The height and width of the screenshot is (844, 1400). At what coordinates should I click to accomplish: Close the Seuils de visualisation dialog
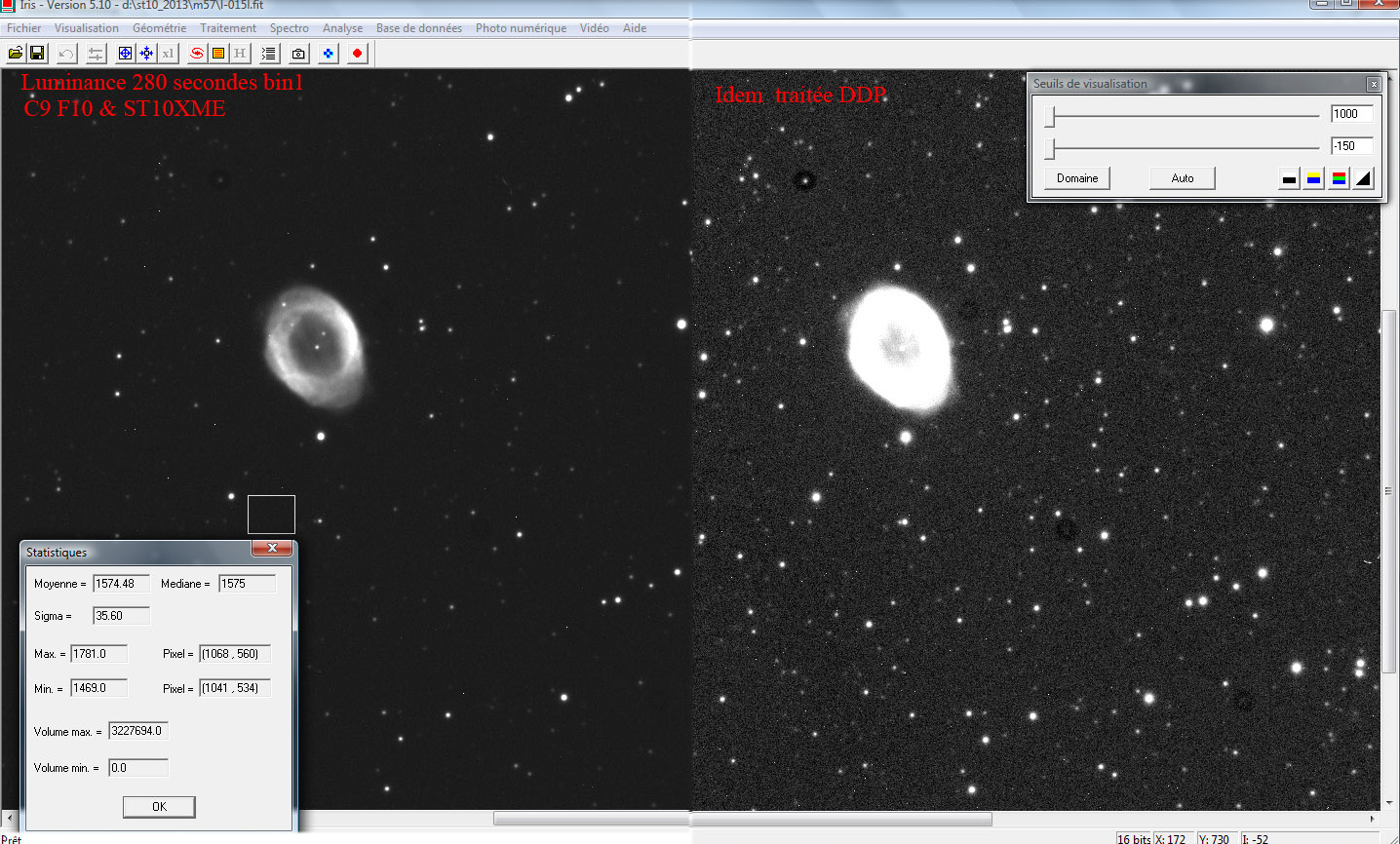click(x=1374, y=84)
